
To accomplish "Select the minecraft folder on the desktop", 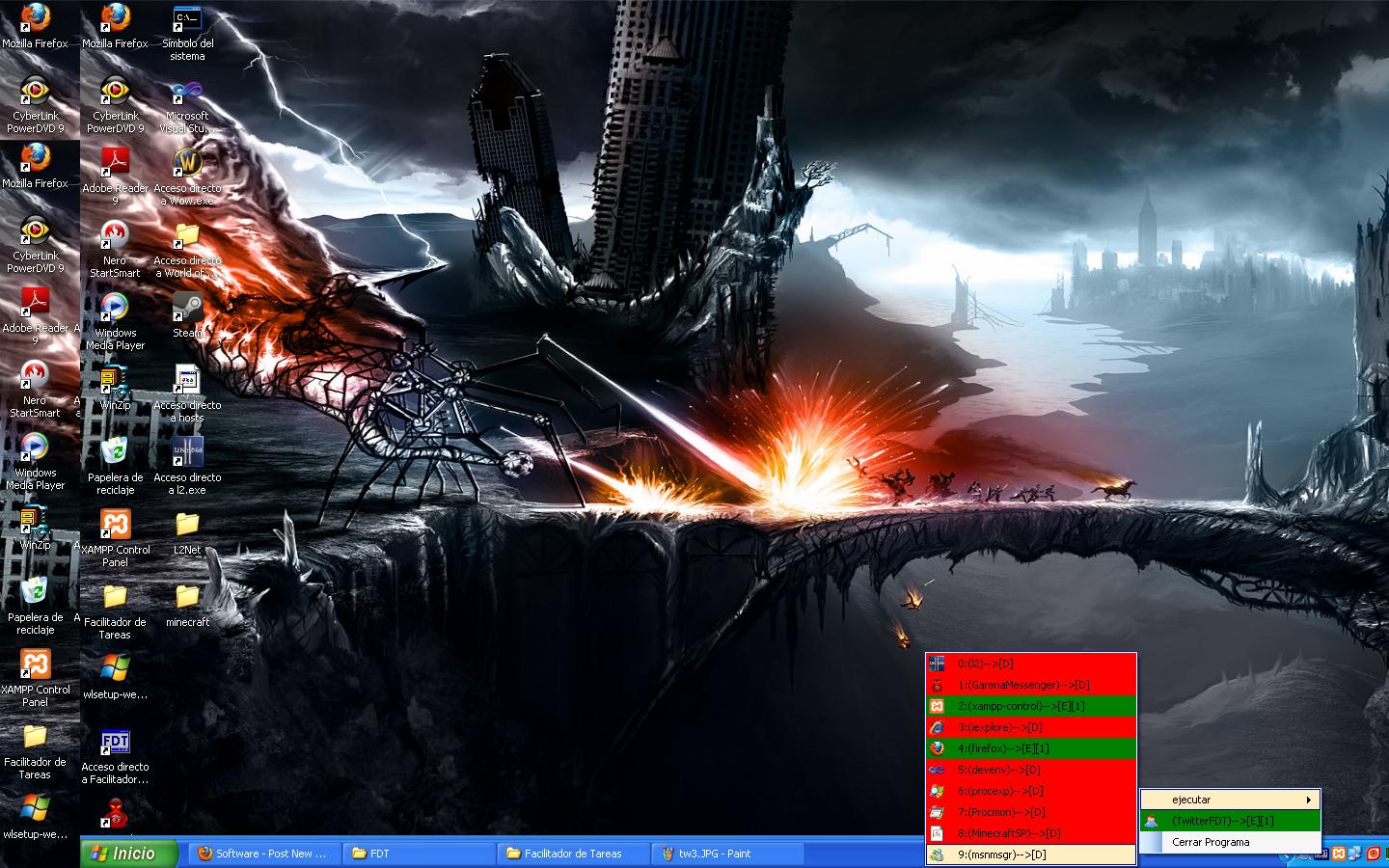I will (x=187, y=606).
